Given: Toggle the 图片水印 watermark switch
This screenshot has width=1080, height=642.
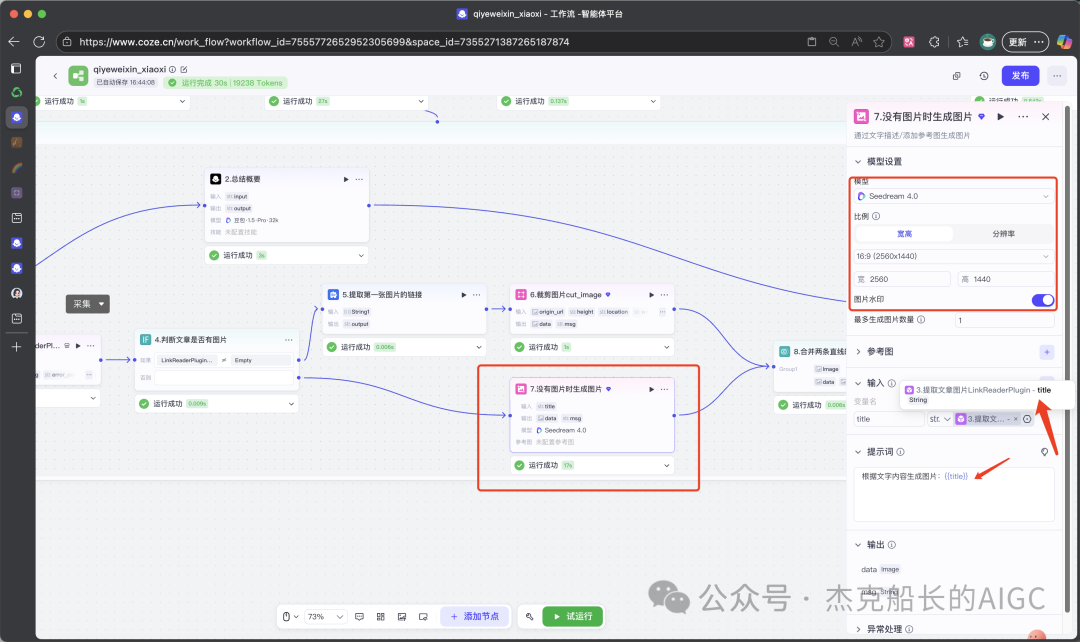Looking at the screenshot, I should click(x=1043, y=300).
